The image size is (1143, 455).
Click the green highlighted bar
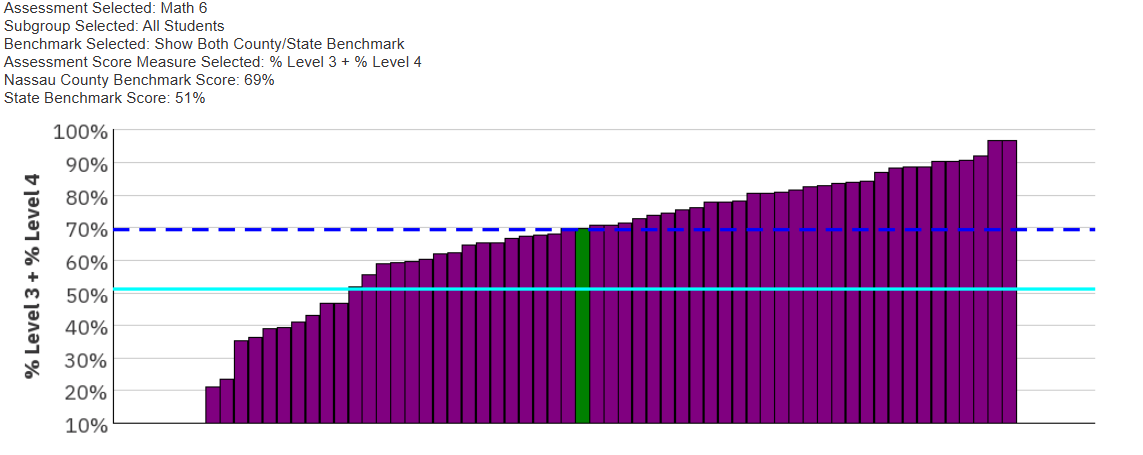click(x=582, y=326)
